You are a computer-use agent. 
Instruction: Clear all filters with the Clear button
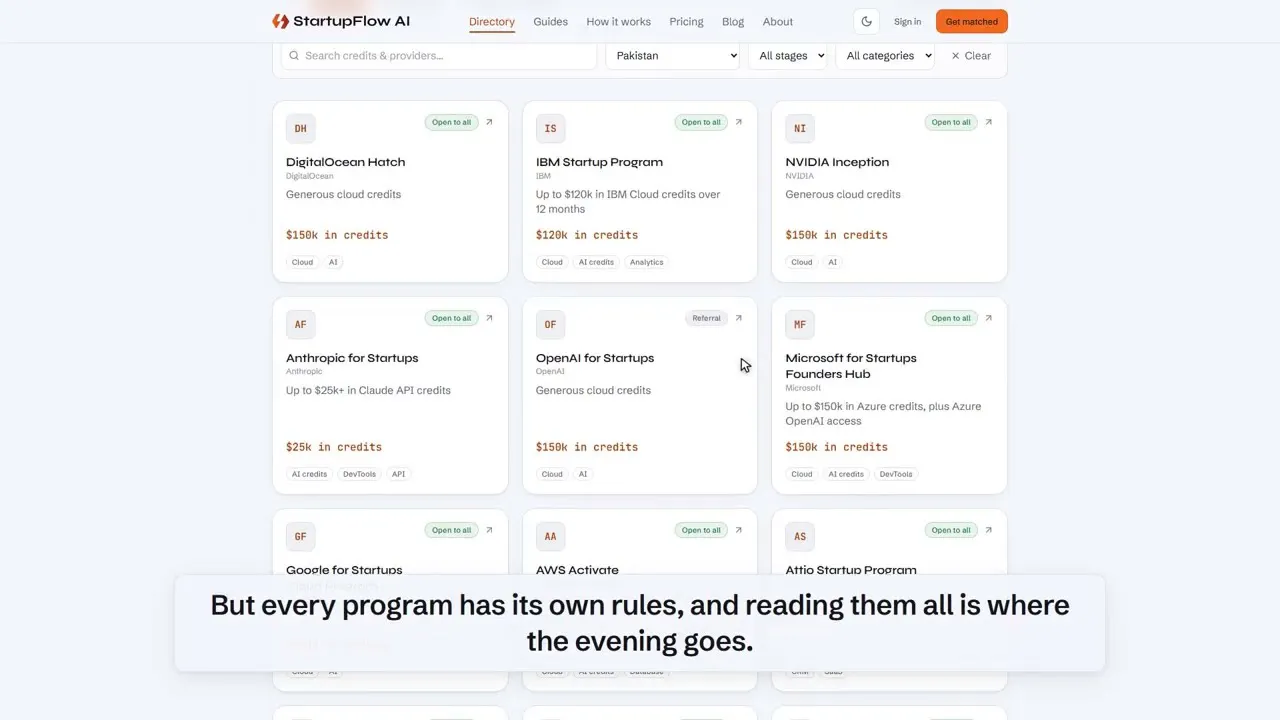click(x=971, y=56)
